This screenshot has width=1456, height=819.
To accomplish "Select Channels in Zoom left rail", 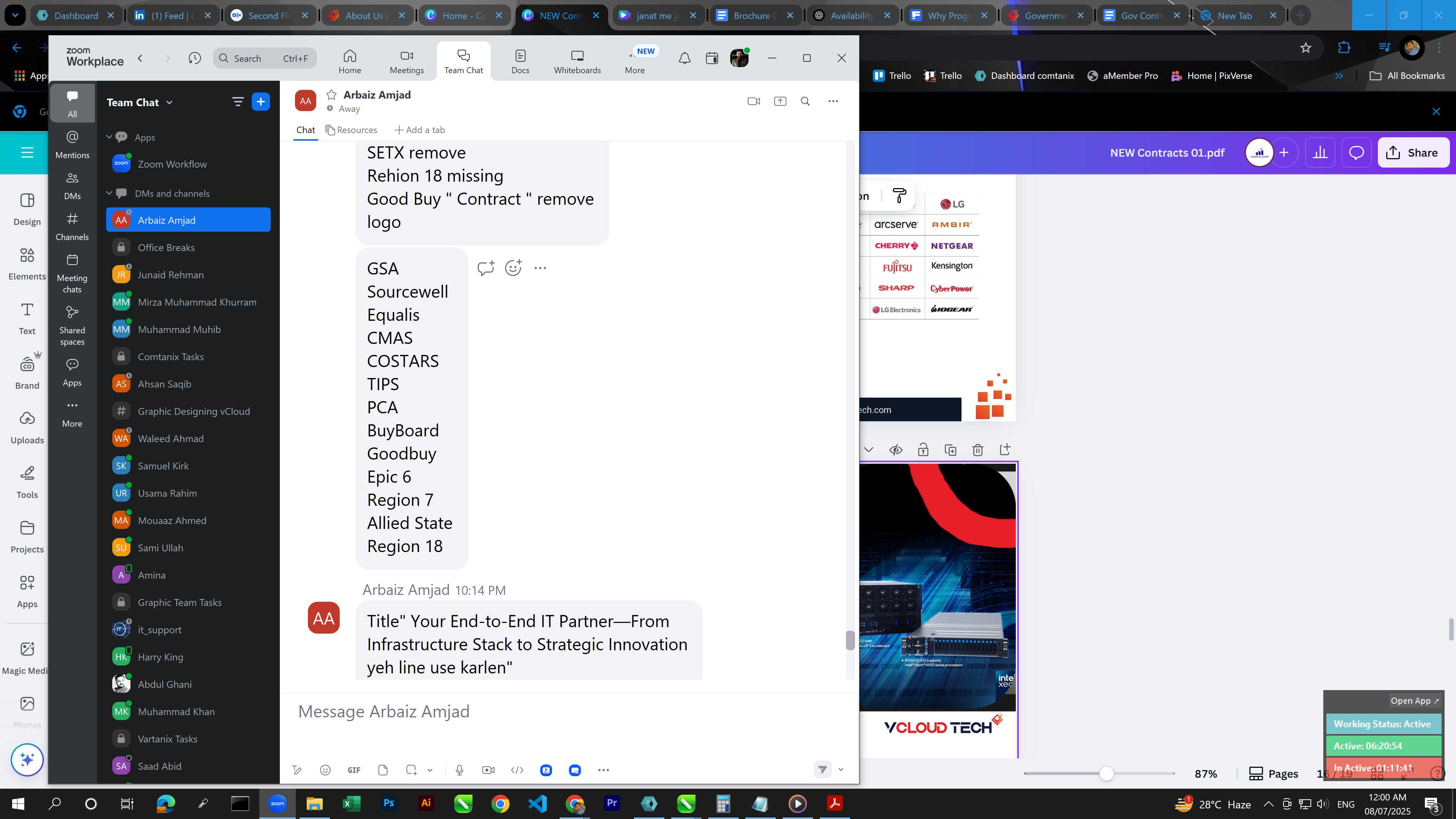I will click(72, 227).
